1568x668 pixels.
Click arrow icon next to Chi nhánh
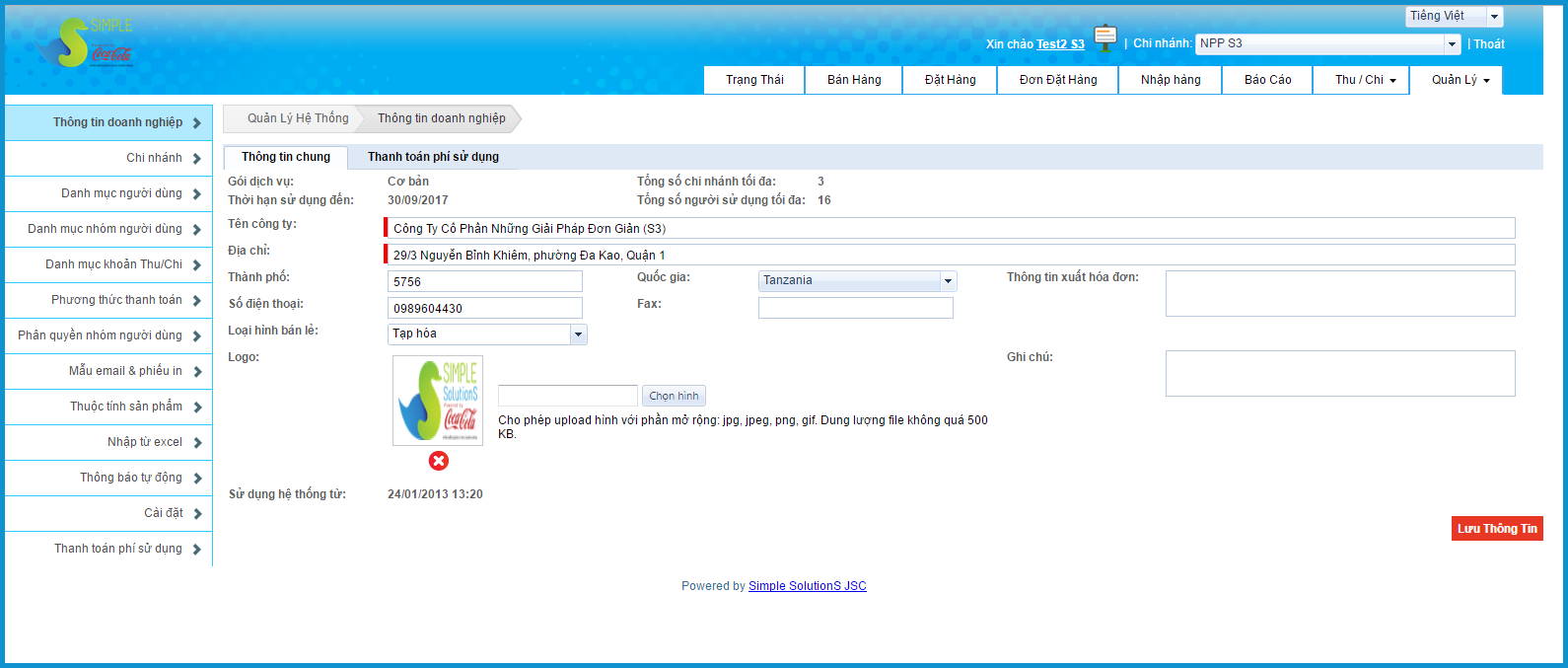tap(197, 159)
